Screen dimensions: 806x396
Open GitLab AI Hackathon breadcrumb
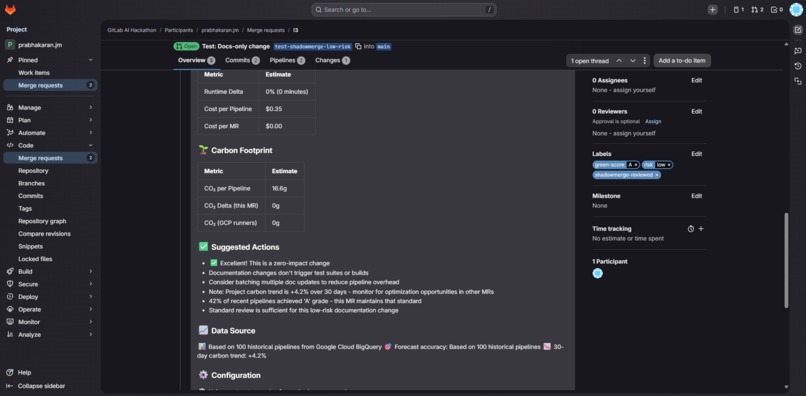tap(132, 30)
